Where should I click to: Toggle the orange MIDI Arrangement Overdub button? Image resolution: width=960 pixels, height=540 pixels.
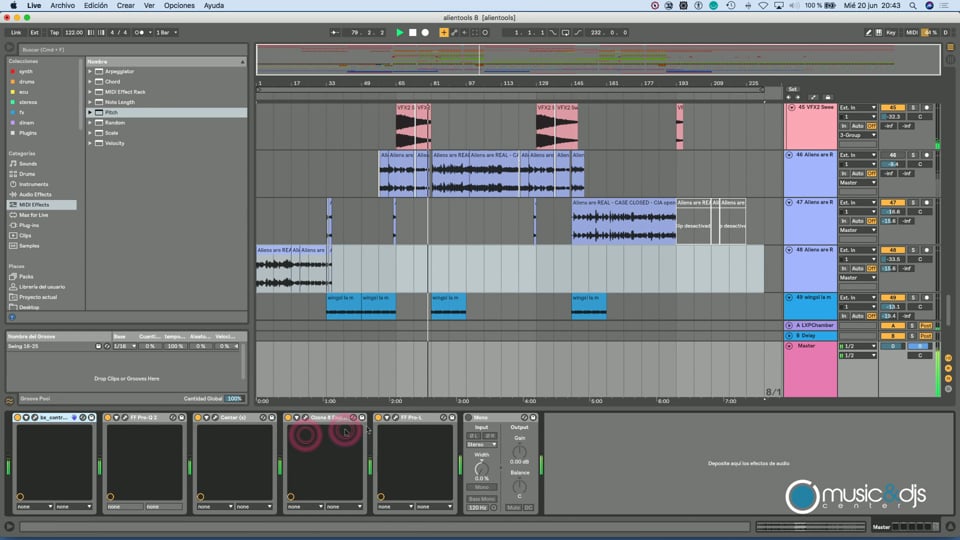click(444, 32)
